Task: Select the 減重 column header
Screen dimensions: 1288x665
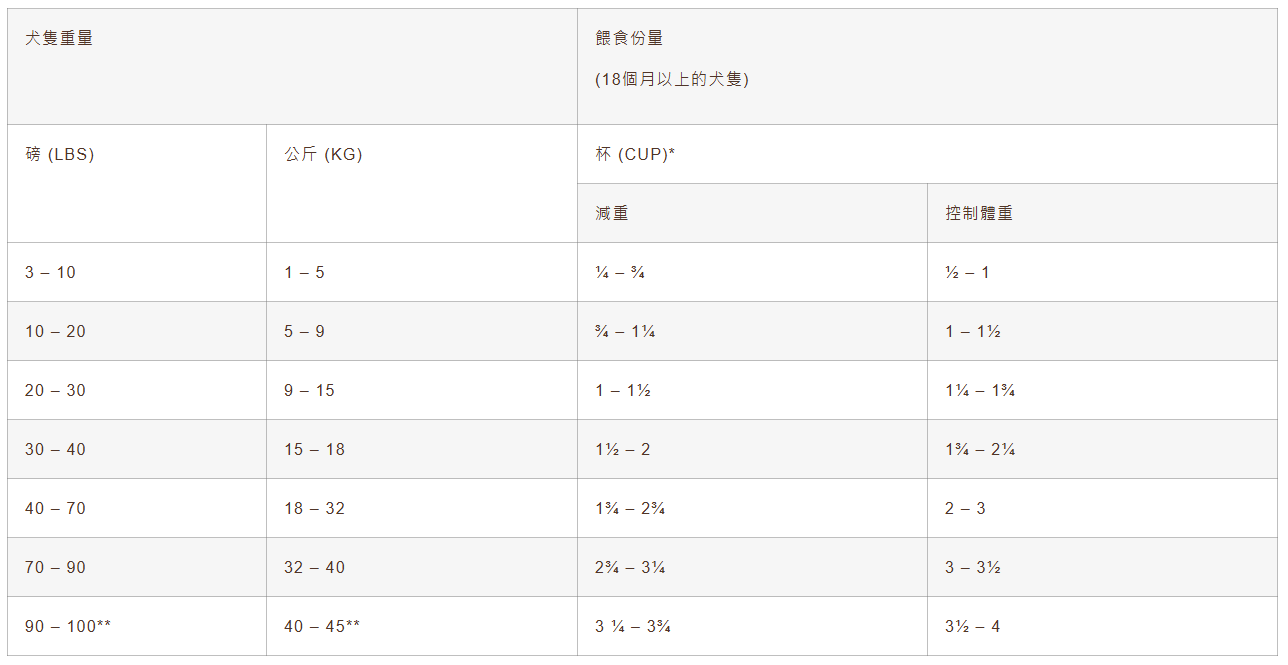Action: (x=612, y=213)
